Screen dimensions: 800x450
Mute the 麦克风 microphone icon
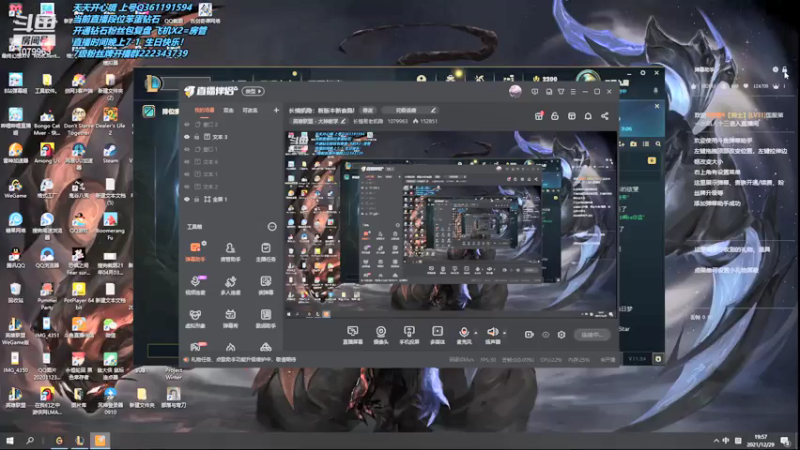click(x=464, y=333)
